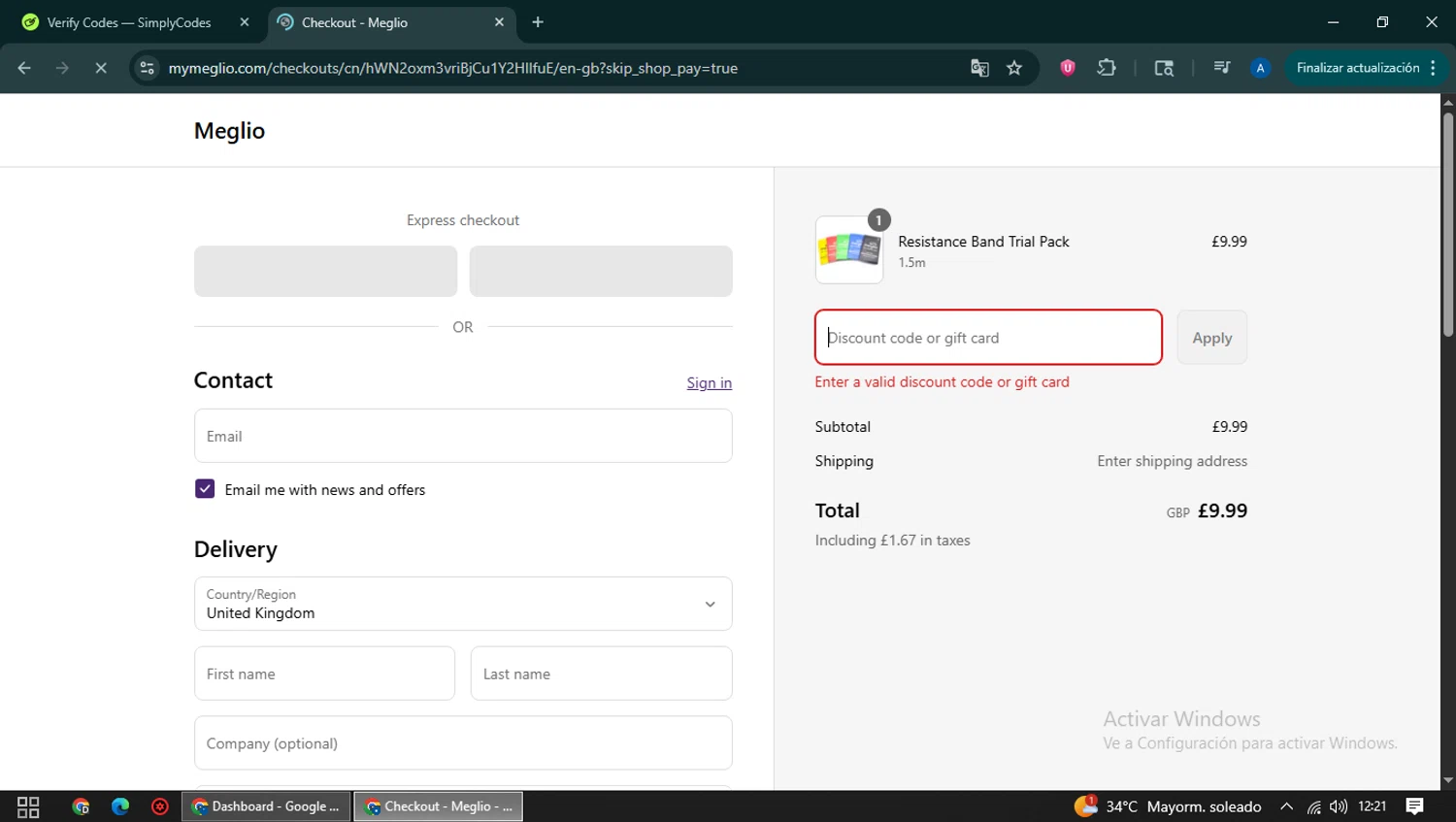Click the Sign in link
1456x822 pixels.
[710, 382]
